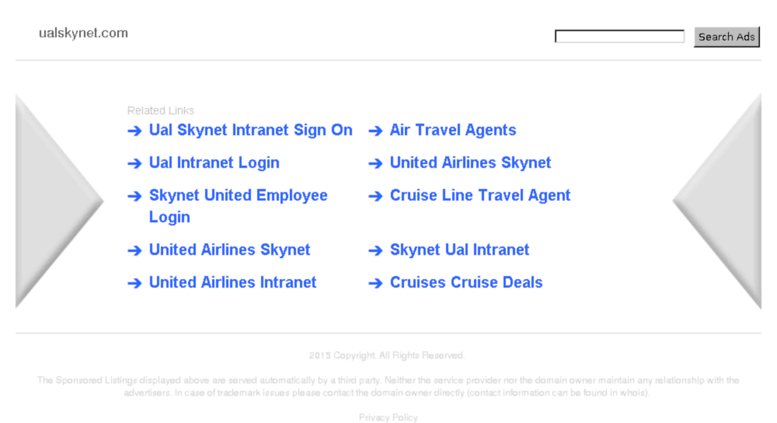This screenshot has height=423, width=777.
Task: Open the Privacy Policy link
Action: [x=388, y=417]
